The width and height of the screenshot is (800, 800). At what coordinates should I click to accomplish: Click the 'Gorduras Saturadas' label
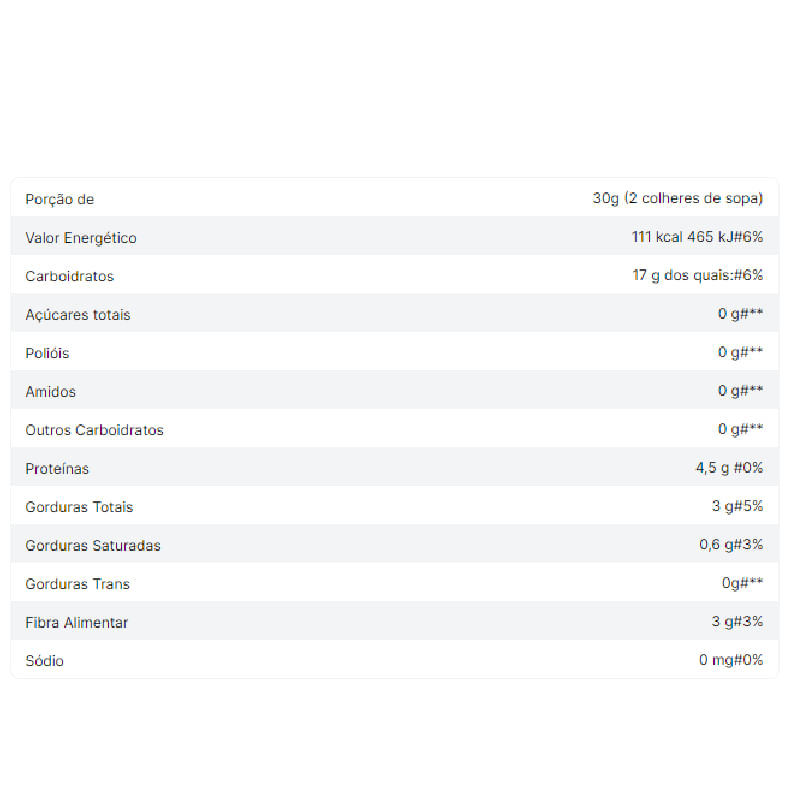coord(93,545)
